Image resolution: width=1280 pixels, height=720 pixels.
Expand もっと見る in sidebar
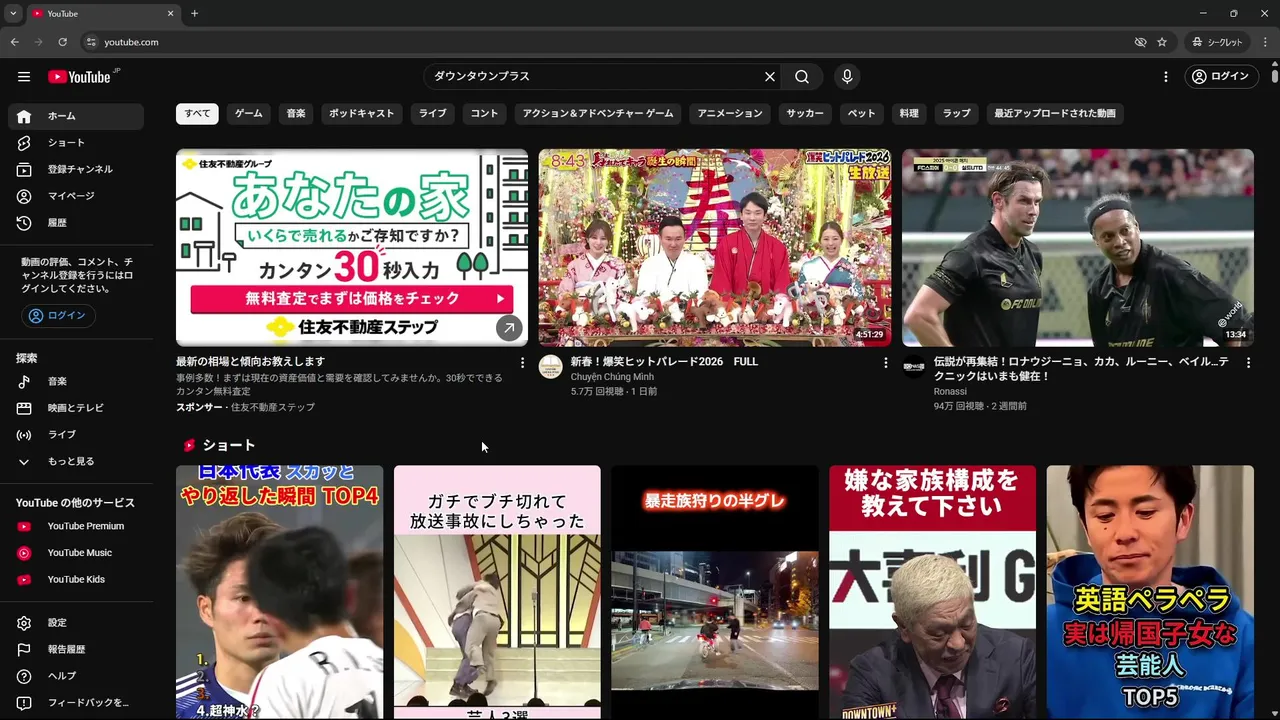click(x=76, y=461)
